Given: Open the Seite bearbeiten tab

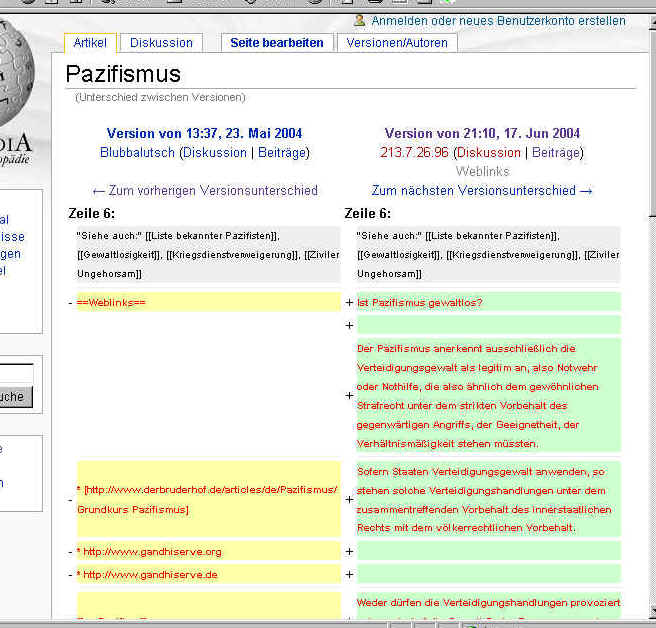Looking at the screenshot, I should (x=277, y=43).
